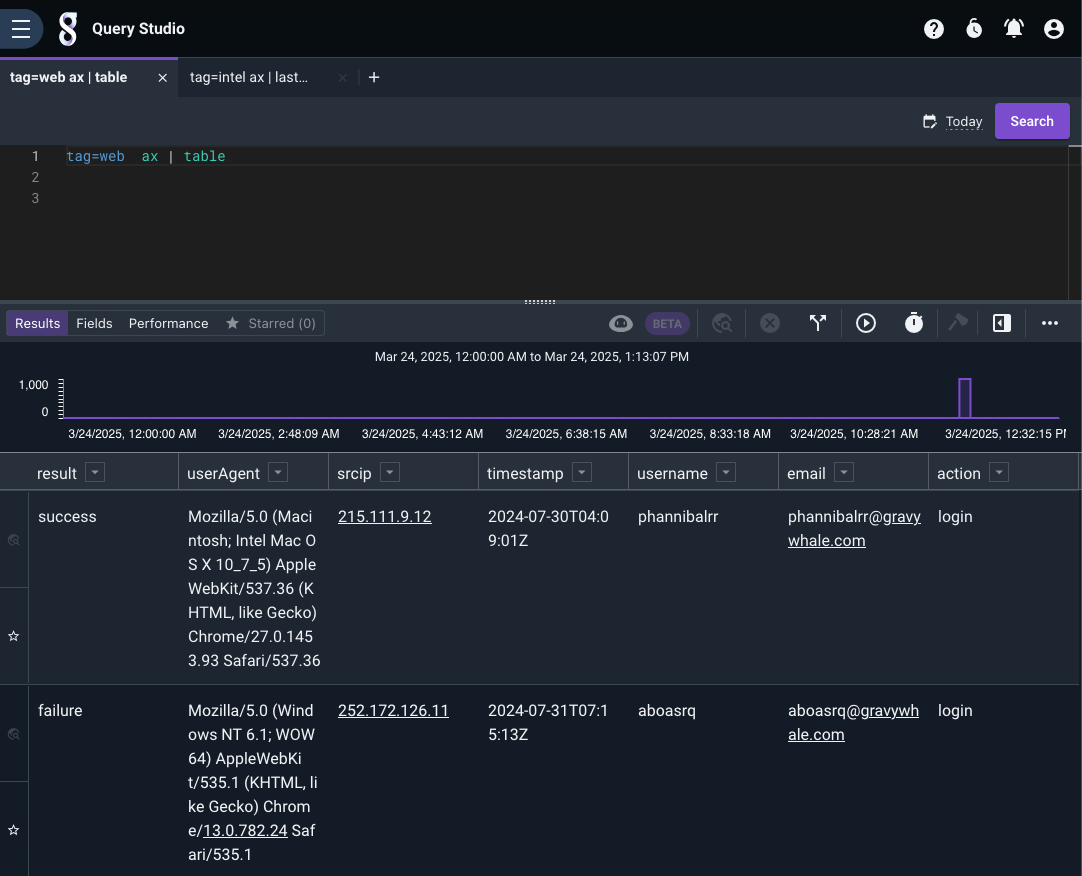Open the userAgent column dropdown
This screenshot has height=876, width=1082.
click(x=277, y=472)
